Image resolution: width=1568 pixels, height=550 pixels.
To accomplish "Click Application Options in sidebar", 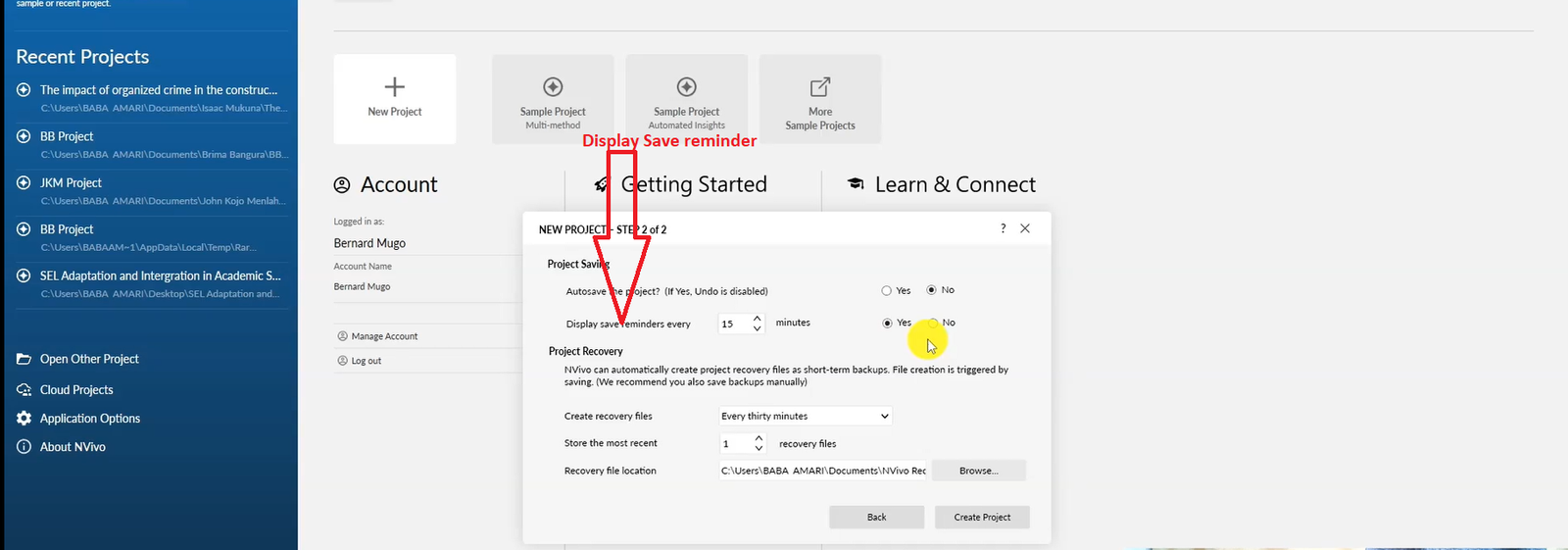I will click(x=90, y=418).
